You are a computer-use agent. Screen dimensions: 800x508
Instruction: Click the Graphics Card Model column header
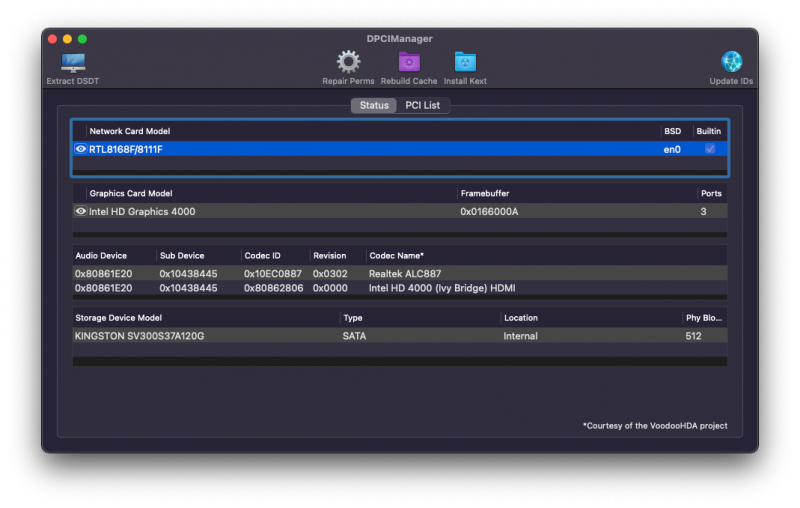pyautogui.click(x=131, y=193)
